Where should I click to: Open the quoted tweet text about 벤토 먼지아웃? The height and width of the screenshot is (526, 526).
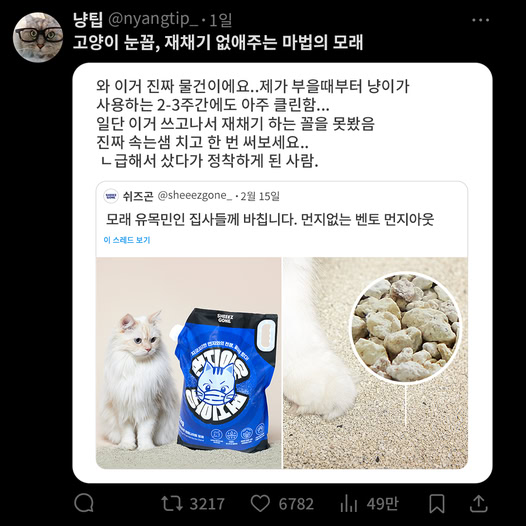(x=270, y=219)
